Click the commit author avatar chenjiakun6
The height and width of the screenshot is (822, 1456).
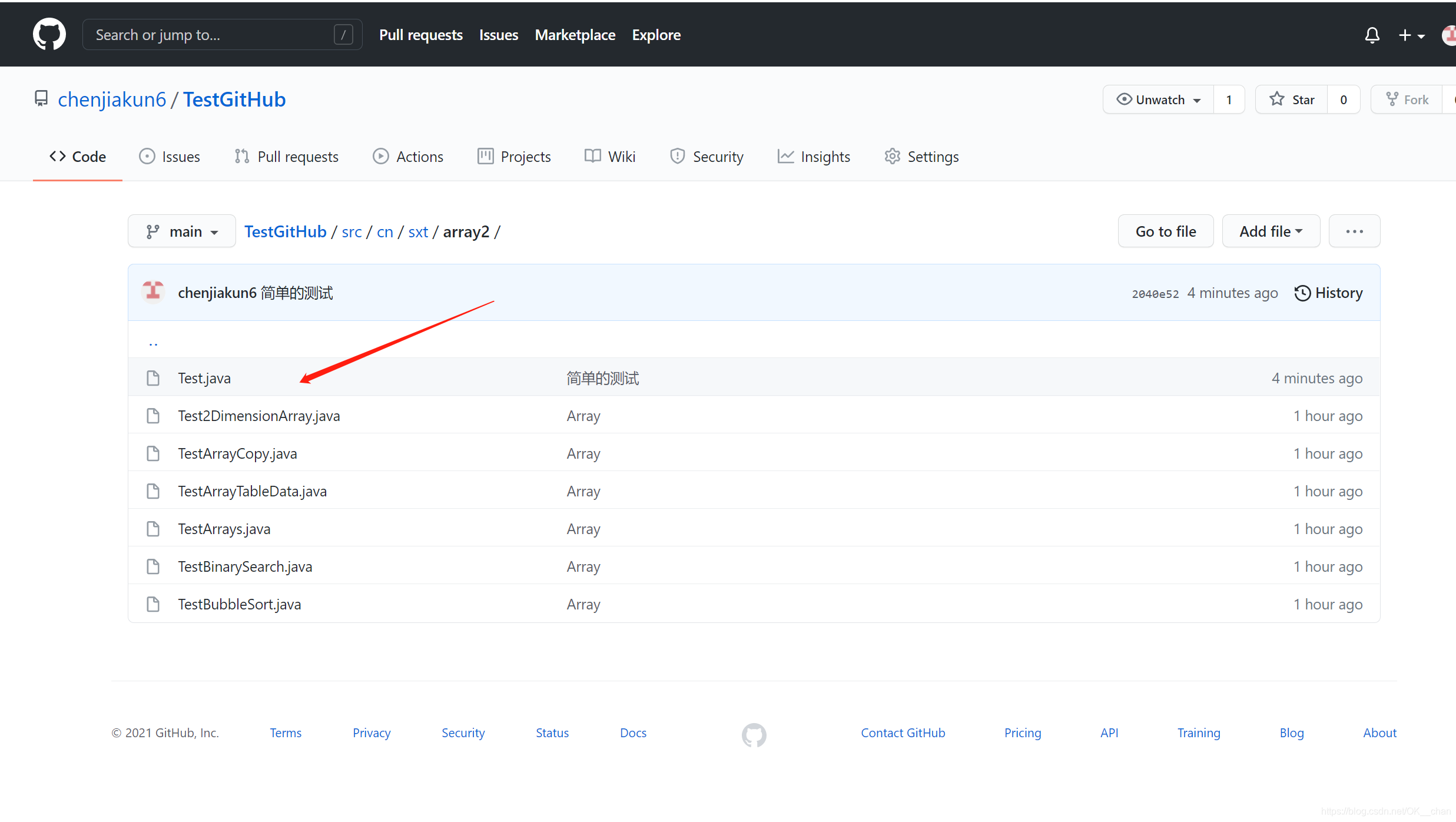click(x=153, y=291)
